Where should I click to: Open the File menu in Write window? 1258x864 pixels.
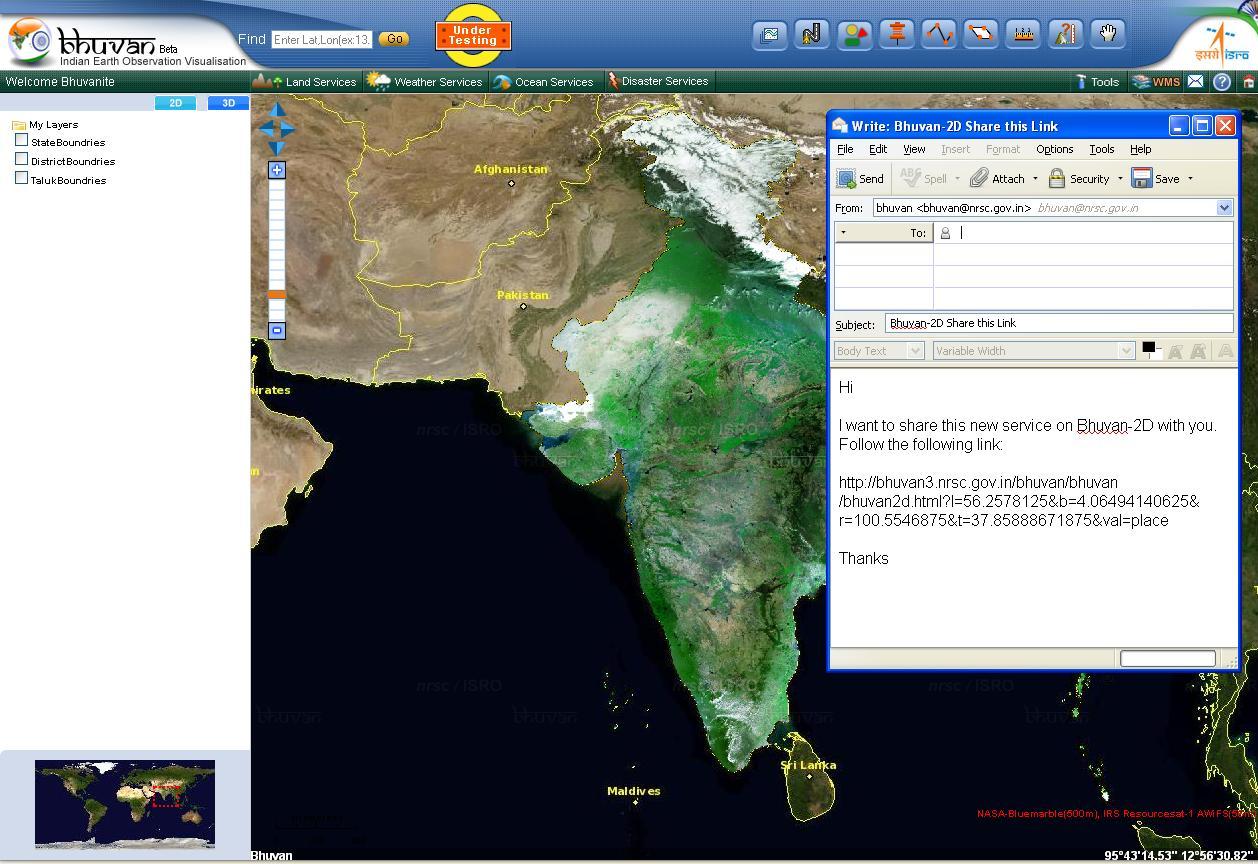(x=845, y=149)
